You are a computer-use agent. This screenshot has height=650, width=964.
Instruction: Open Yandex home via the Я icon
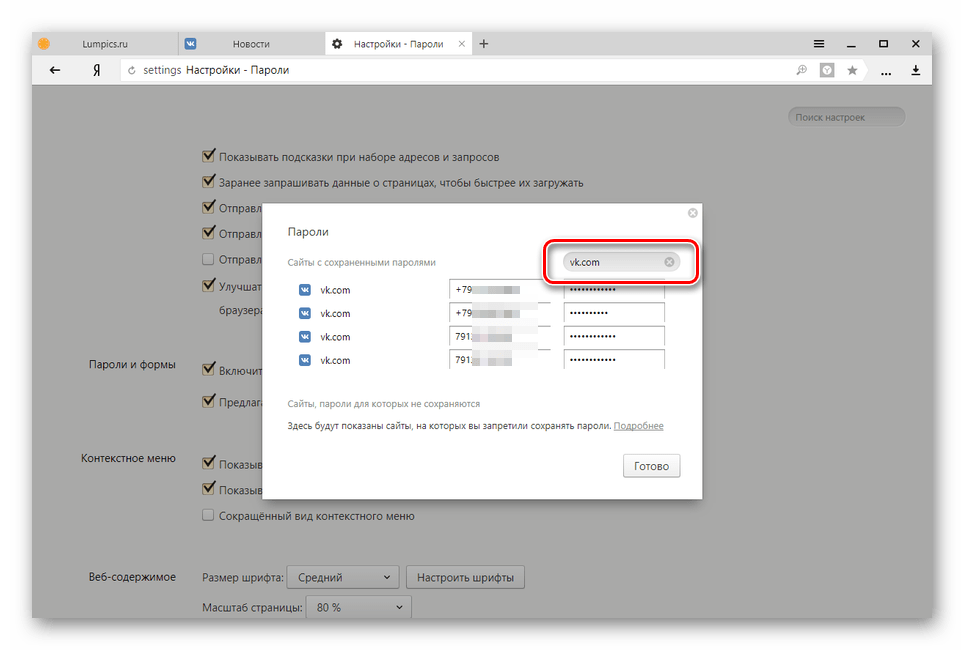97,70
